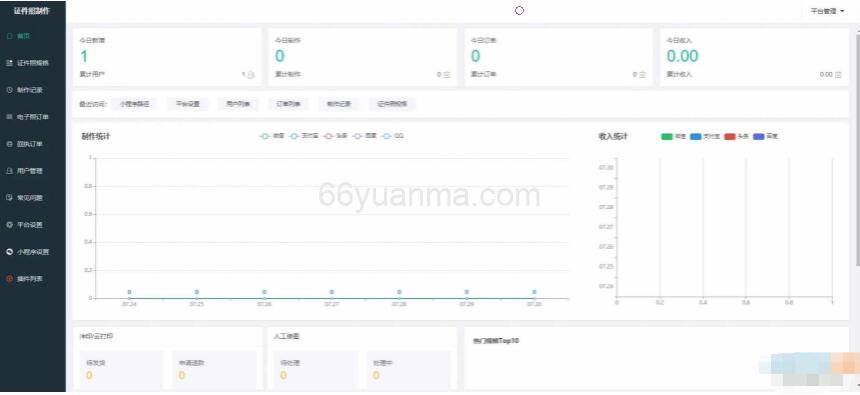Click the icon beside 累计制作 count
The height and width of the screenshot is (395, 860).
click(446, 75)
